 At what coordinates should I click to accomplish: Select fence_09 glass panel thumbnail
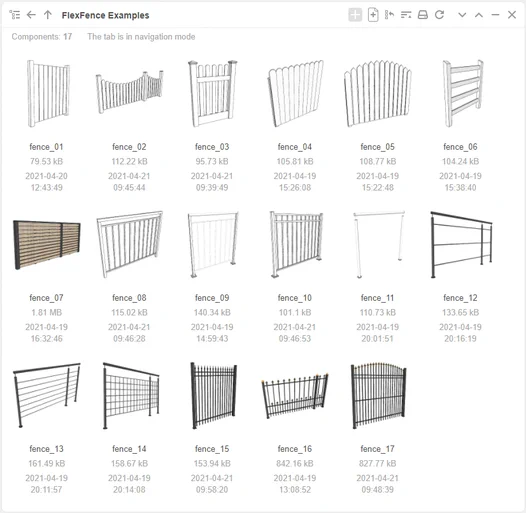click(x=213, y=244)
